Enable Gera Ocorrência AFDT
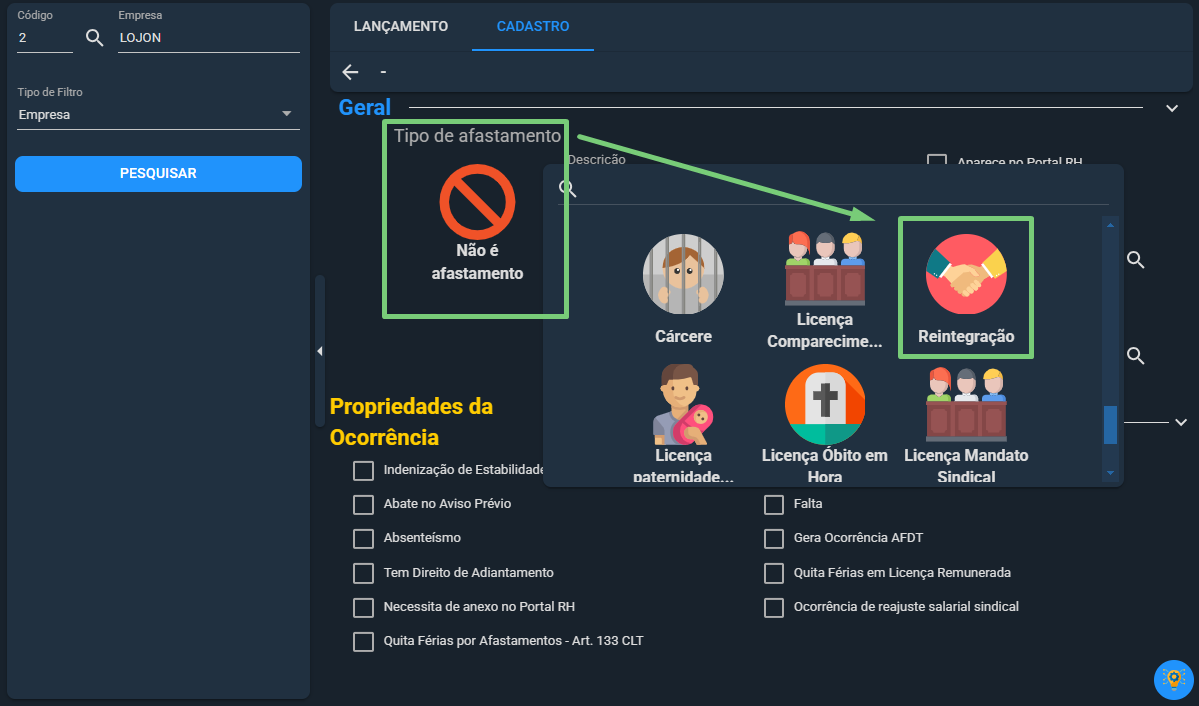Viewport: 1199px width, 706px height. click(774, 538)
